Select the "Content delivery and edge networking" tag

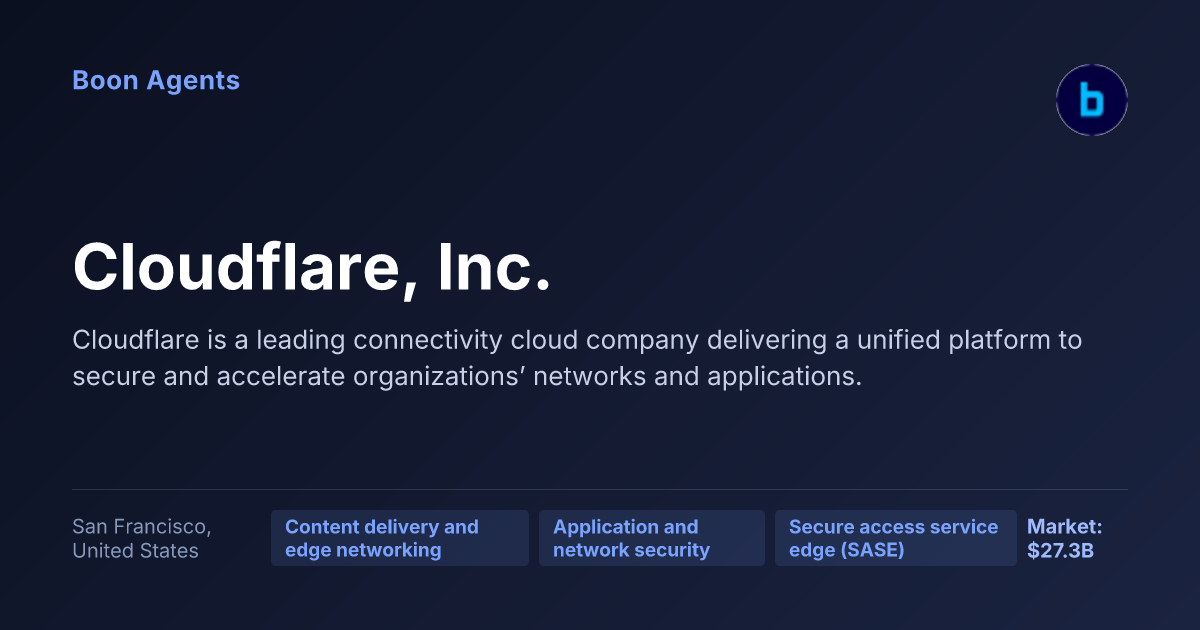pos(400,538)
